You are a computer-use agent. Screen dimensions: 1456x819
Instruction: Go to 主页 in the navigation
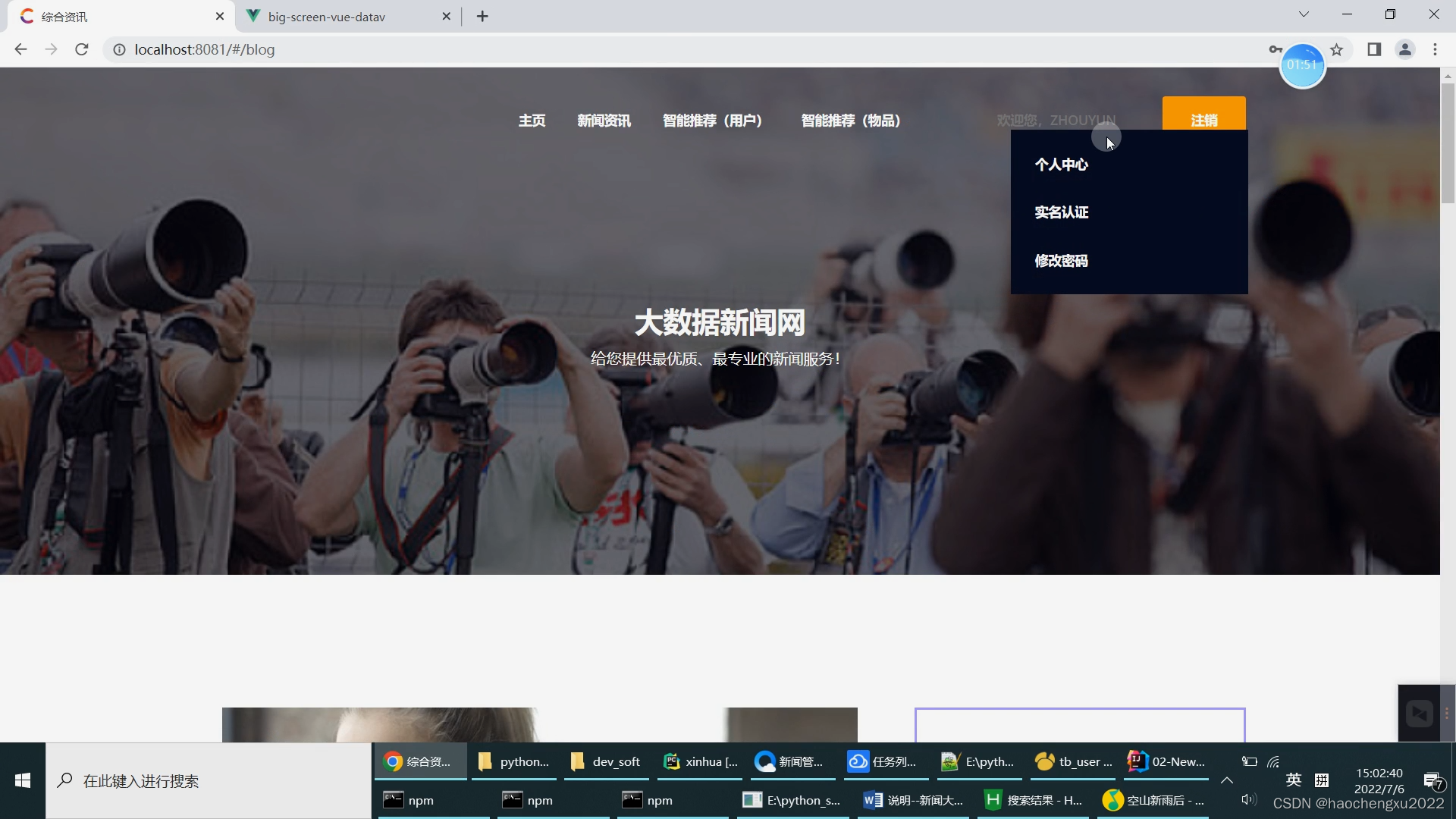point(532,121)
